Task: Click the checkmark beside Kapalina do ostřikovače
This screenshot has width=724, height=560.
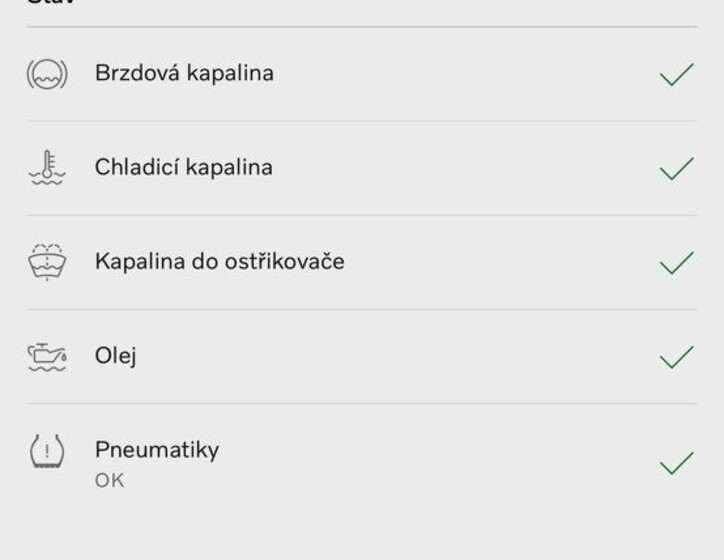Action: point(677,262)
